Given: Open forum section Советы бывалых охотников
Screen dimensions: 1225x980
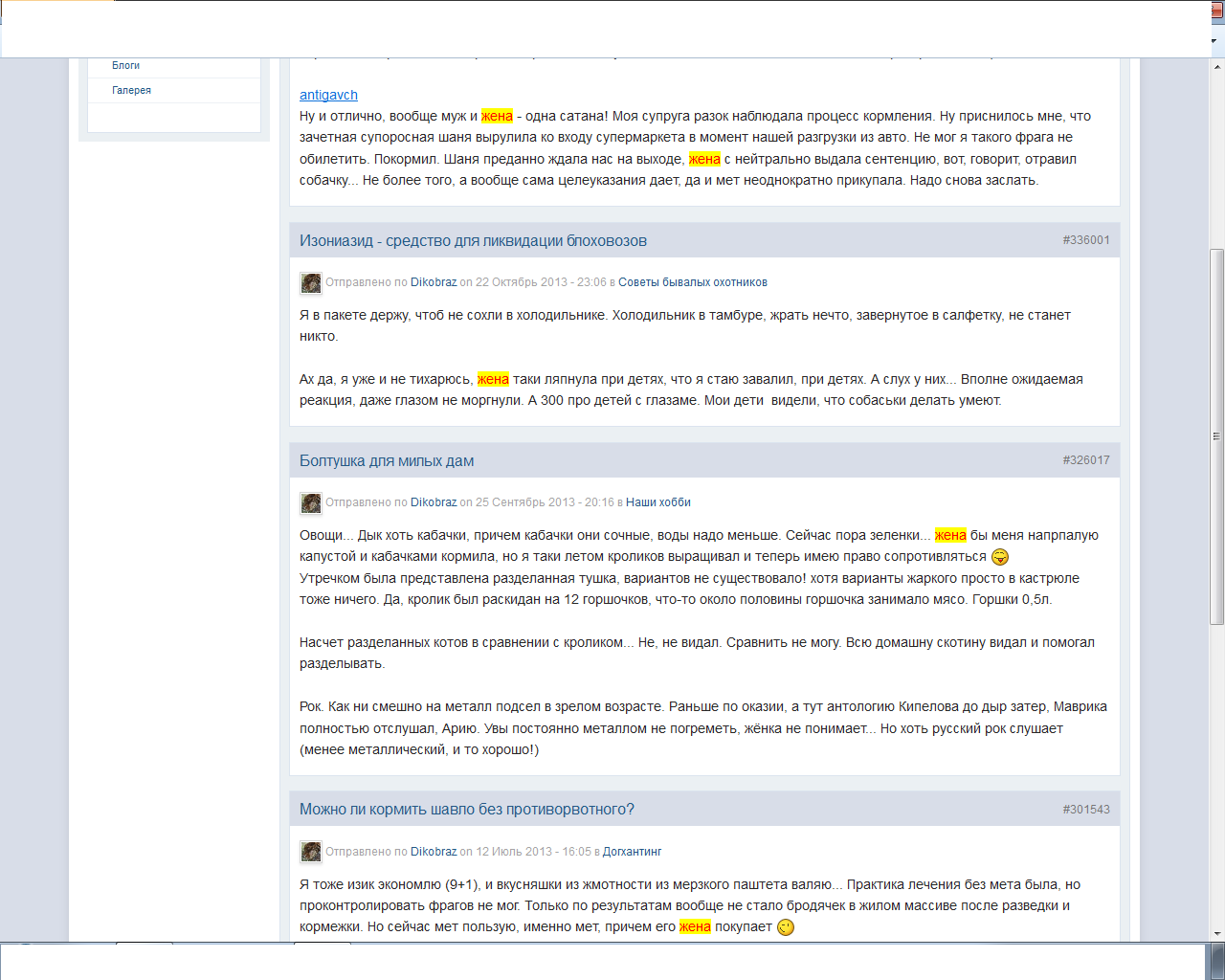Looking at the screenshot, I should pyautogui.click(x=693, y=282).
